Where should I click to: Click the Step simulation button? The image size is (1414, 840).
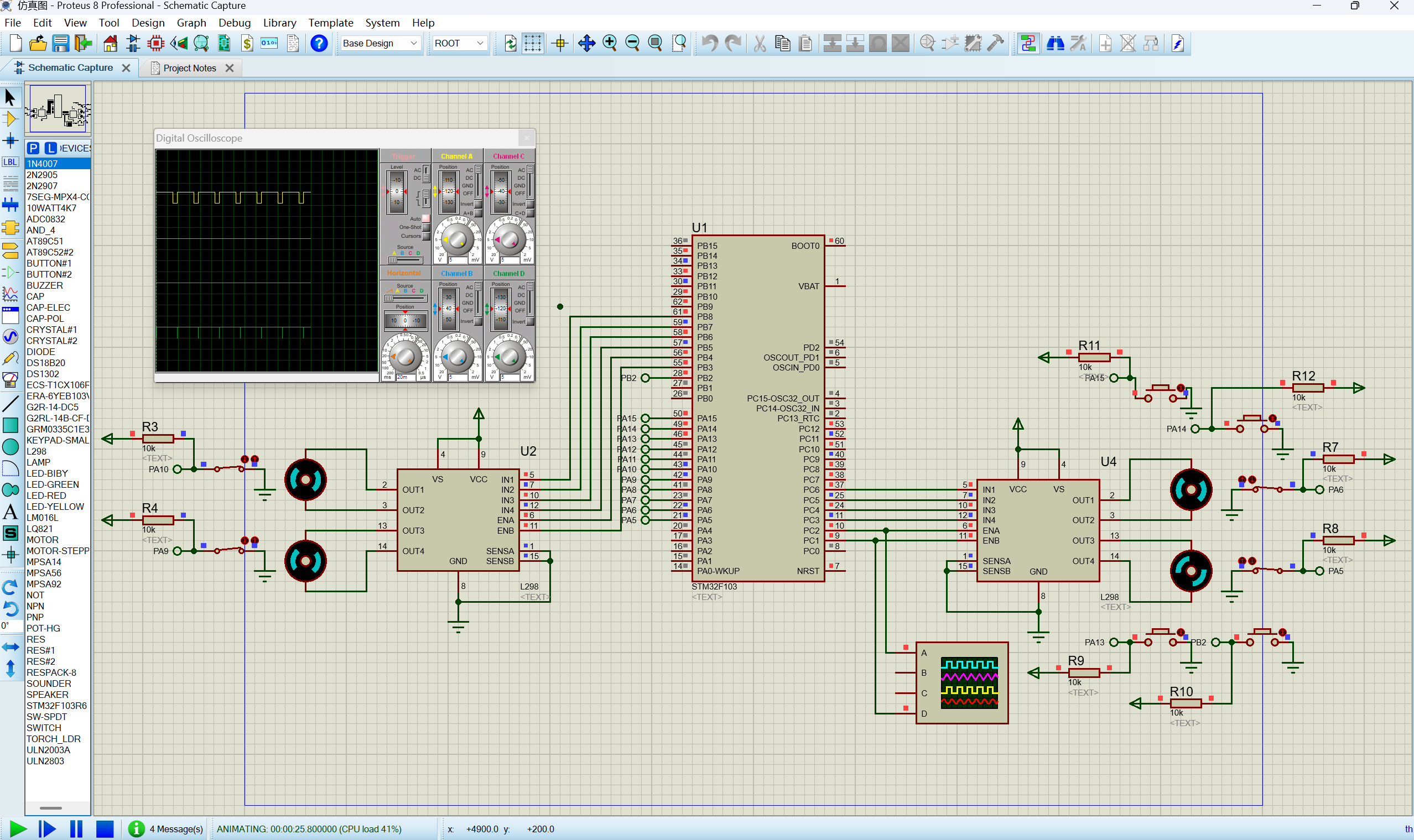coord(47,829)
